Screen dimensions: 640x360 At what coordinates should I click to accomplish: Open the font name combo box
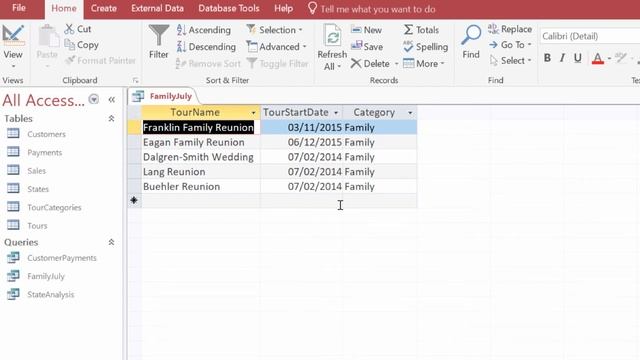[x=589, y=36]
